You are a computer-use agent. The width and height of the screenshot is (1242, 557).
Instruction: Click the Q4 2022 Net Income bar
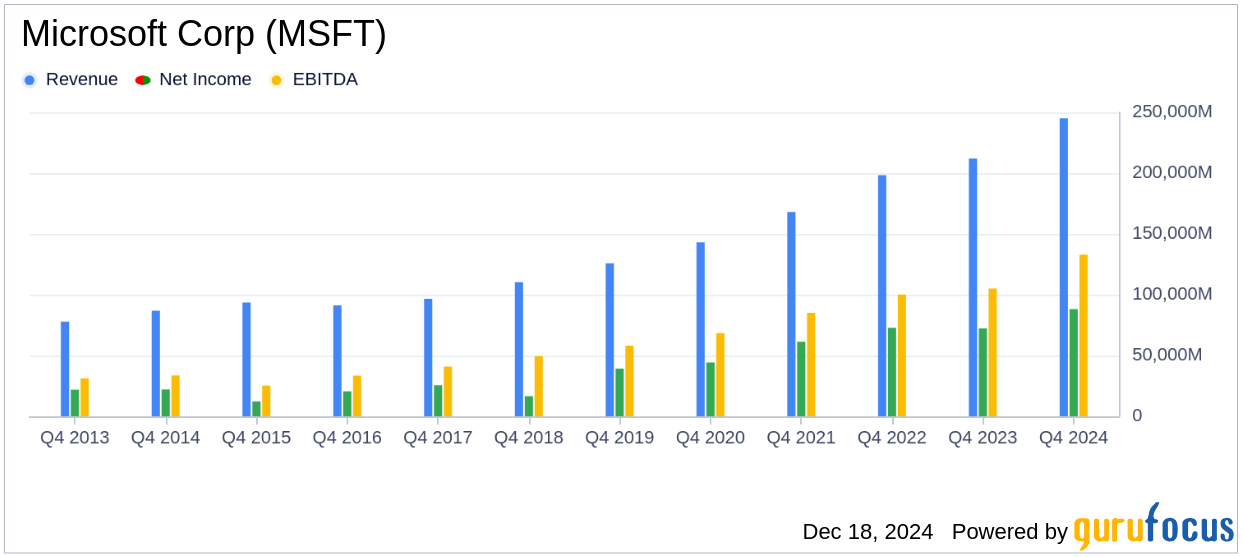point(892,372)
